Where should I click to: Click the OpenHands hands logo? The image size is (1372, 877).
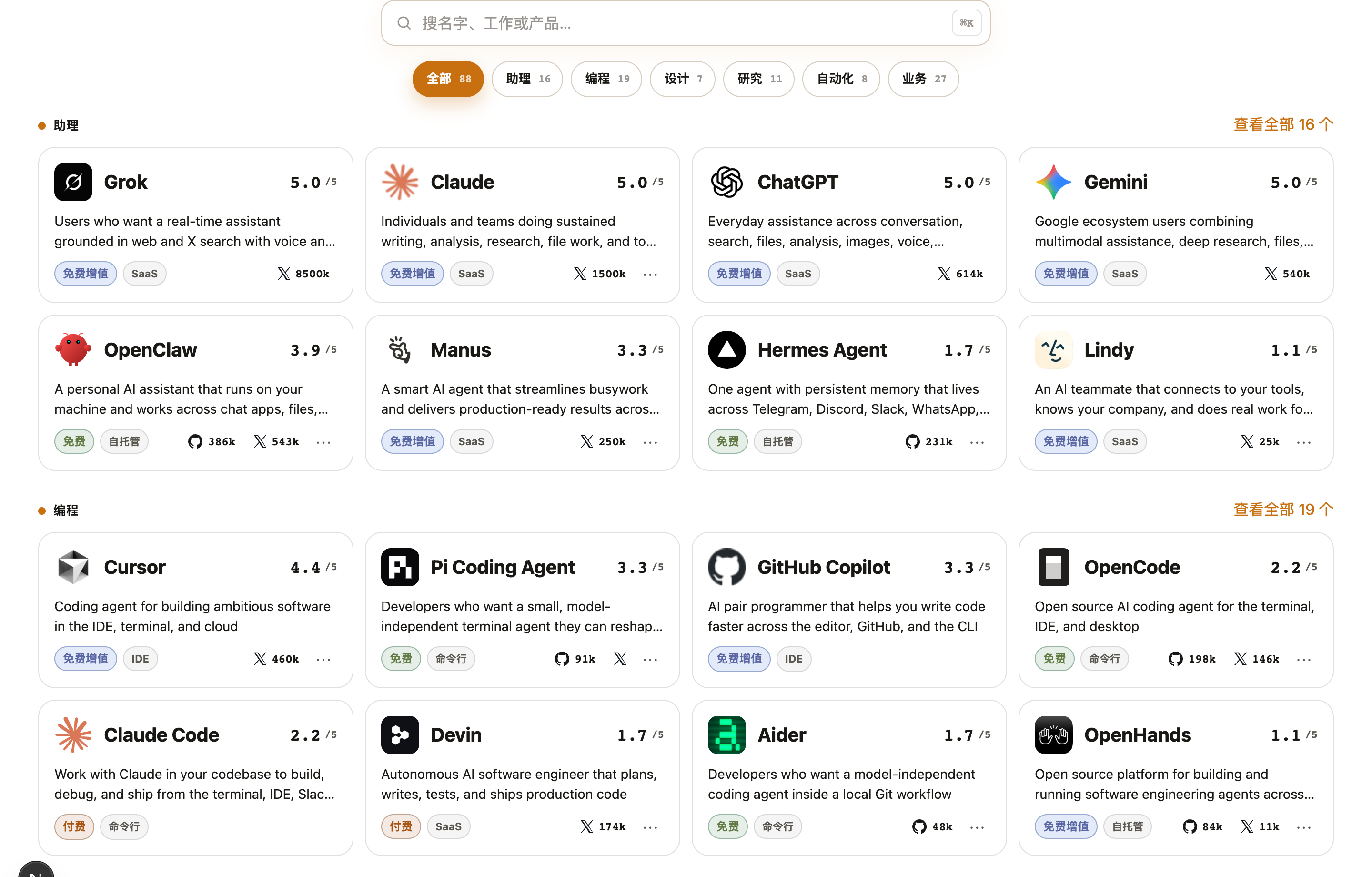1053,734
